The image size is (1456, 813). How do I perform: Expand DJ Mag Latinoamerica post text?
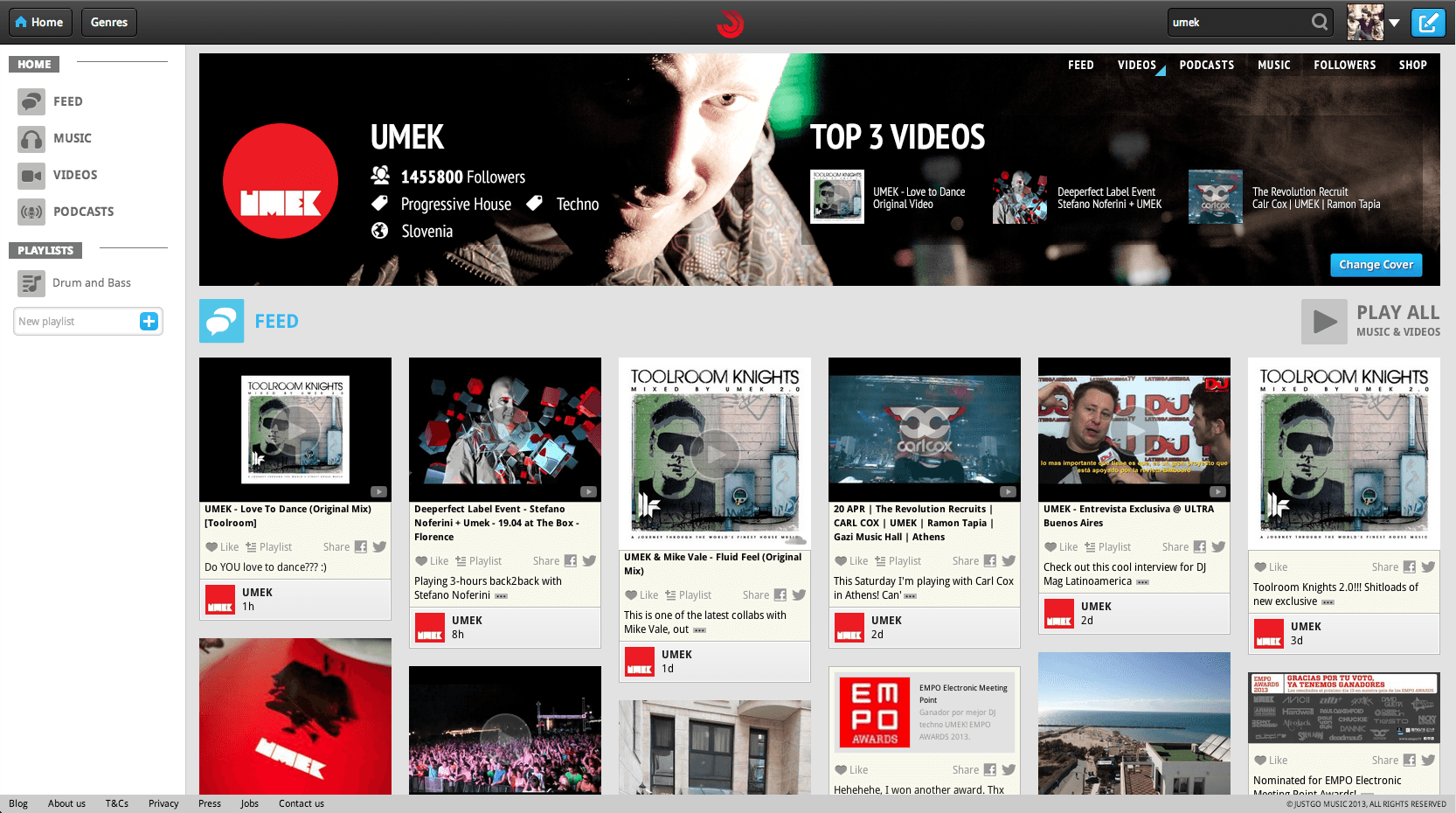pos(1142,582)
